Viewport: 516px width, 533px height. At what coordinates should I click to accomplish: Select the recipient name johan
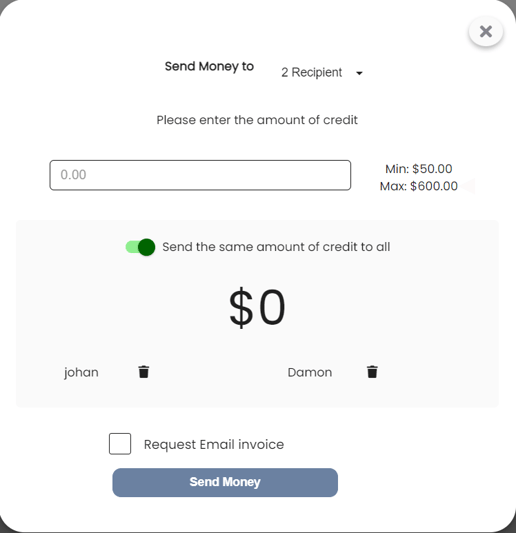coord(81,373)
